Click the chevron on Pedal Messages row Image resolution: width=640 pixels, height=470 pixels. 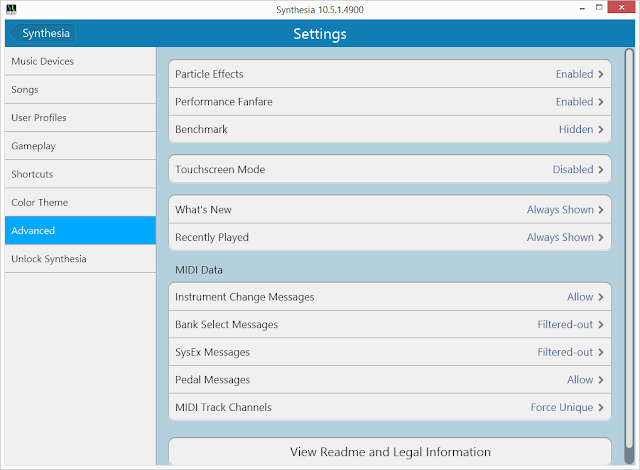tap(601, 380)
